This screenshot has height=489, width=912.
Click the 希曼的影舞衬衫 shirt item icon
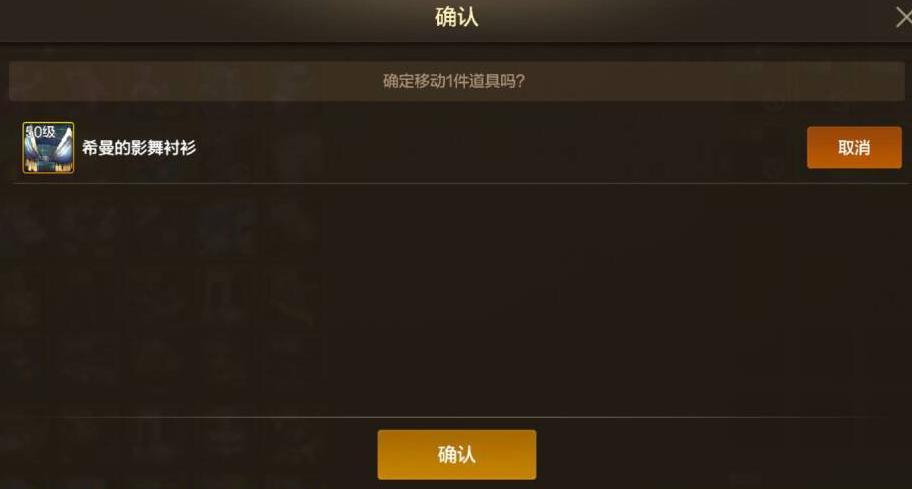coord(48,148)
